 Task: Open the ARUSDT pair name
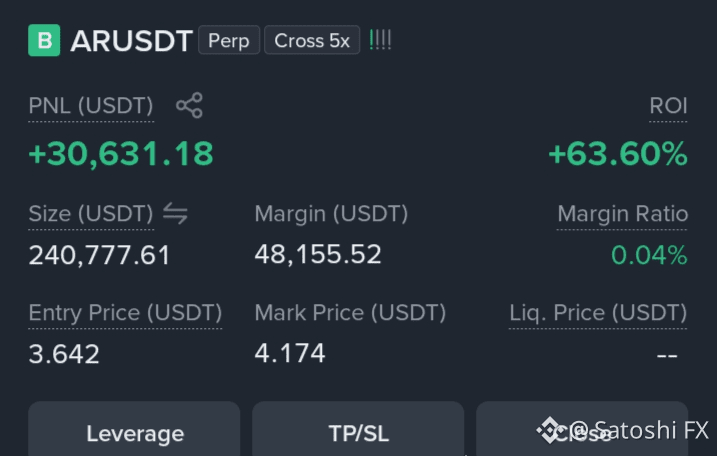tap(131, 41)
